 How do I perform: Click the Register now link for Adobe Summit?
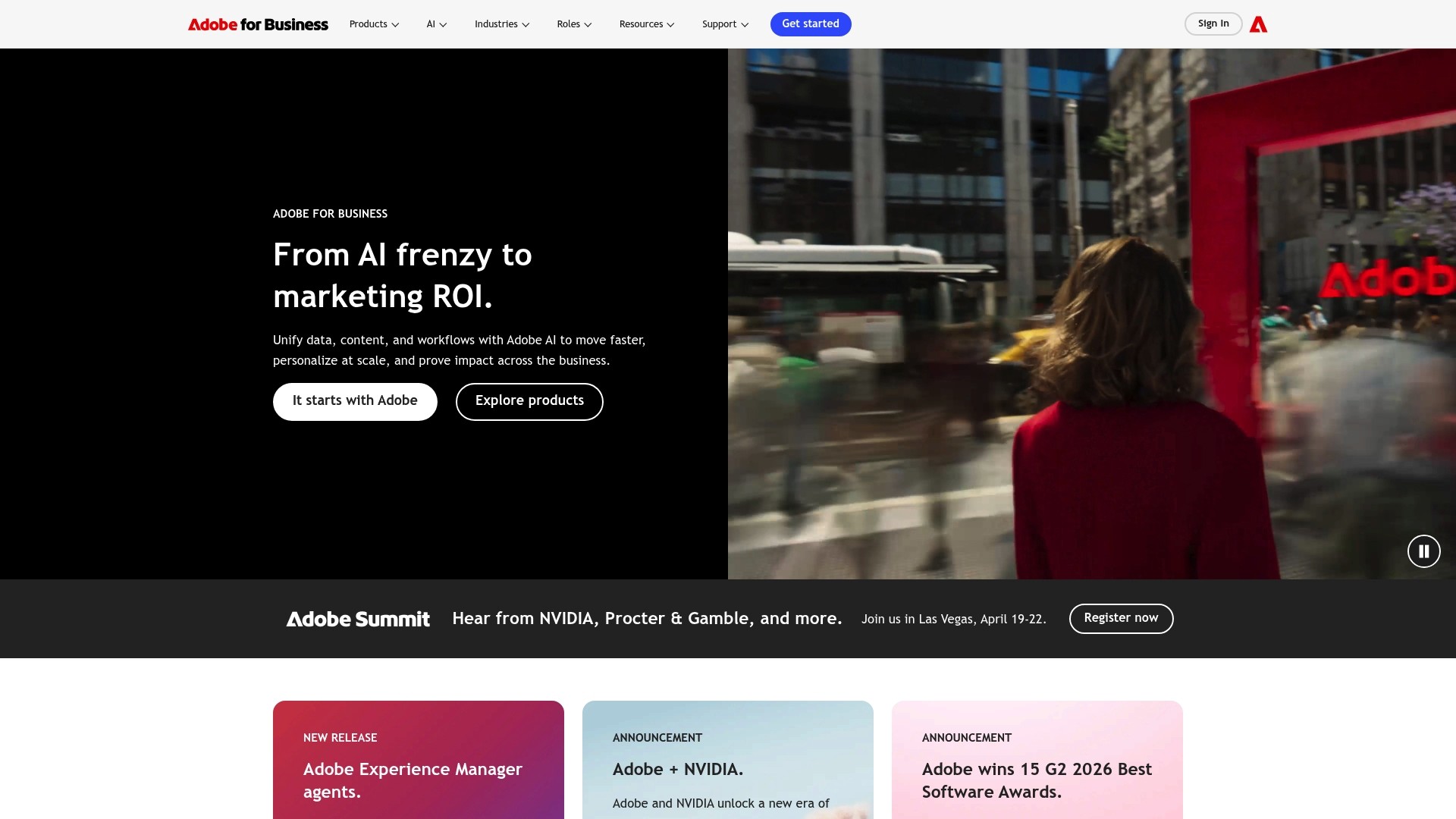(x=1121, y=618)
